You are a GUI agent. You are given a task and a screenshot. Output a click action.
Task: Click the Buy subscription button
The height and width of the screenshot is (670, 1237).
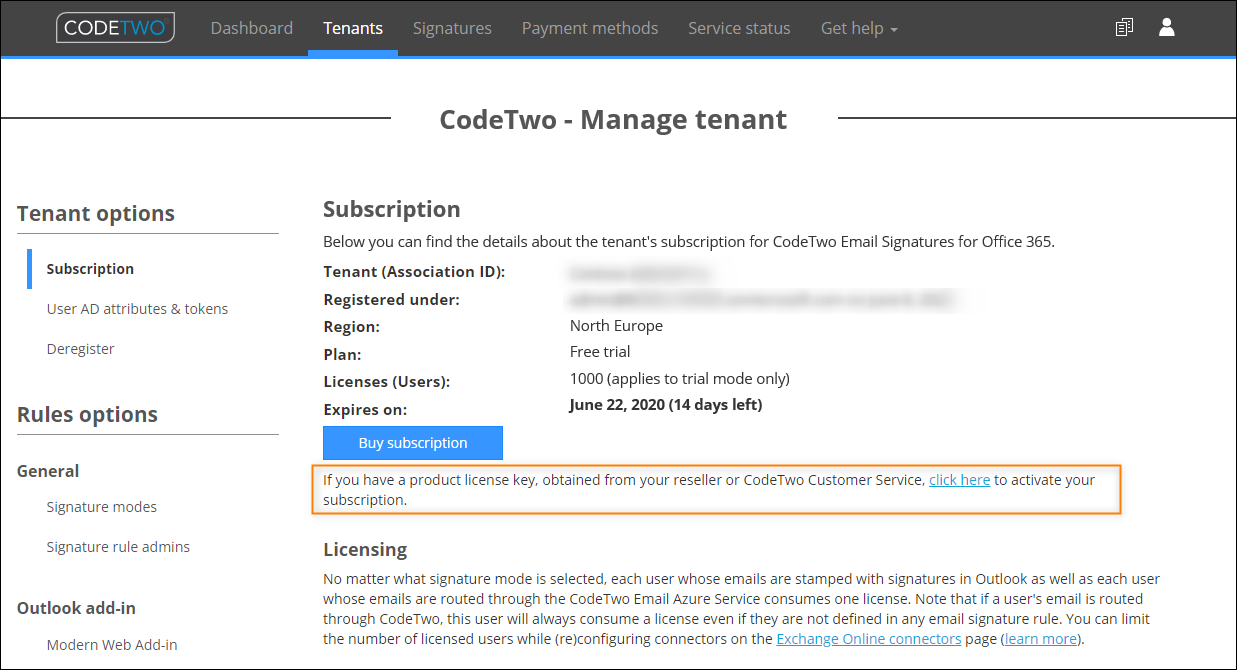(x=412, y=442)
